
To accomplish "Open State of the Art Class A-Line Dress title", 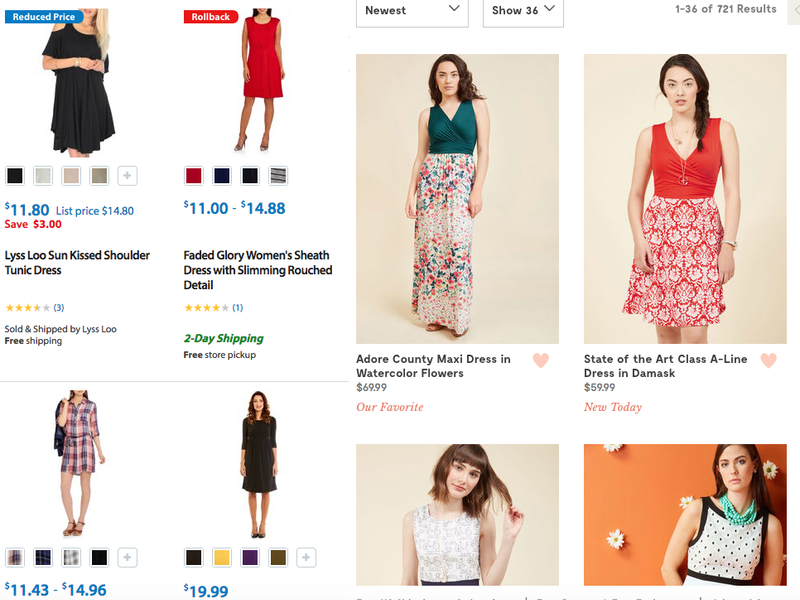I will click(x=665, y=366).
